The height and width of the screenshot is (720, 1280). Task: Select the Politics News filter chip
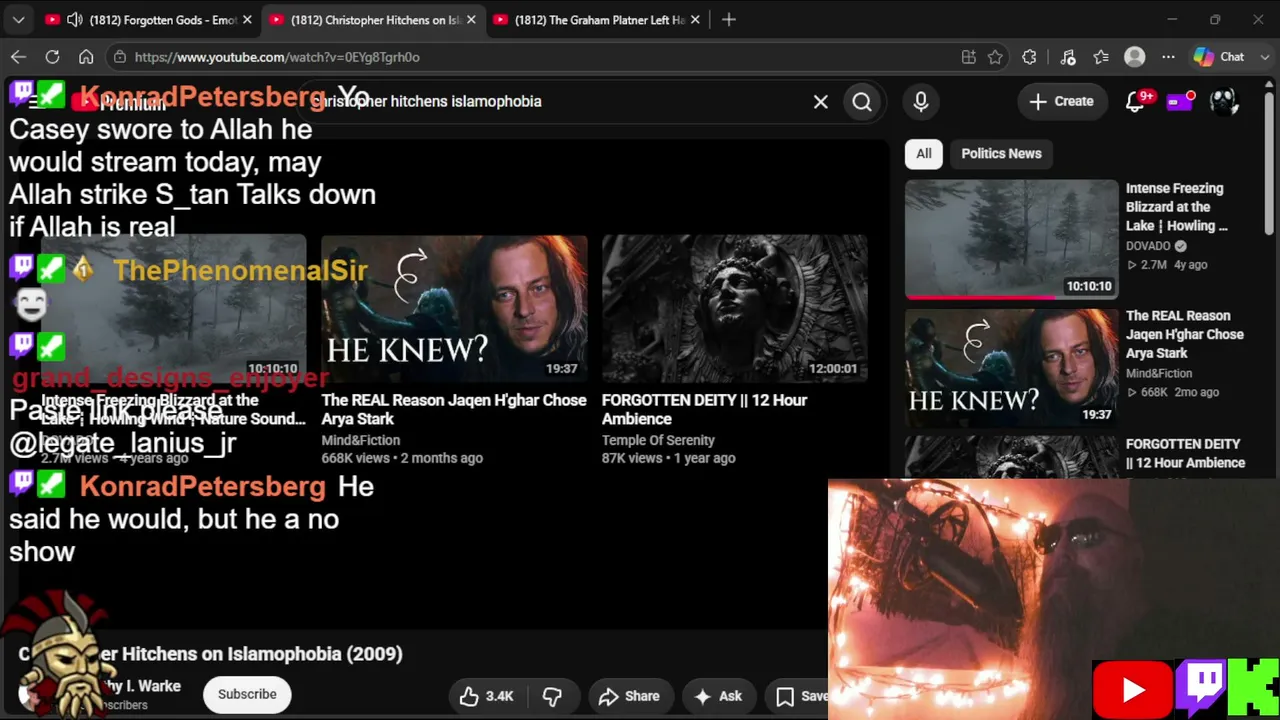pyautogui.click(x=1001, y=154)
